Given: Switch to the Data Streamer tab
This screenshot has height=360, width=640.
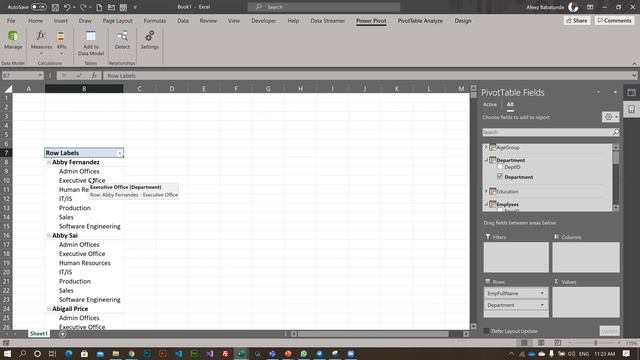Looking at the screenshot, I should [x=327, y=20].
